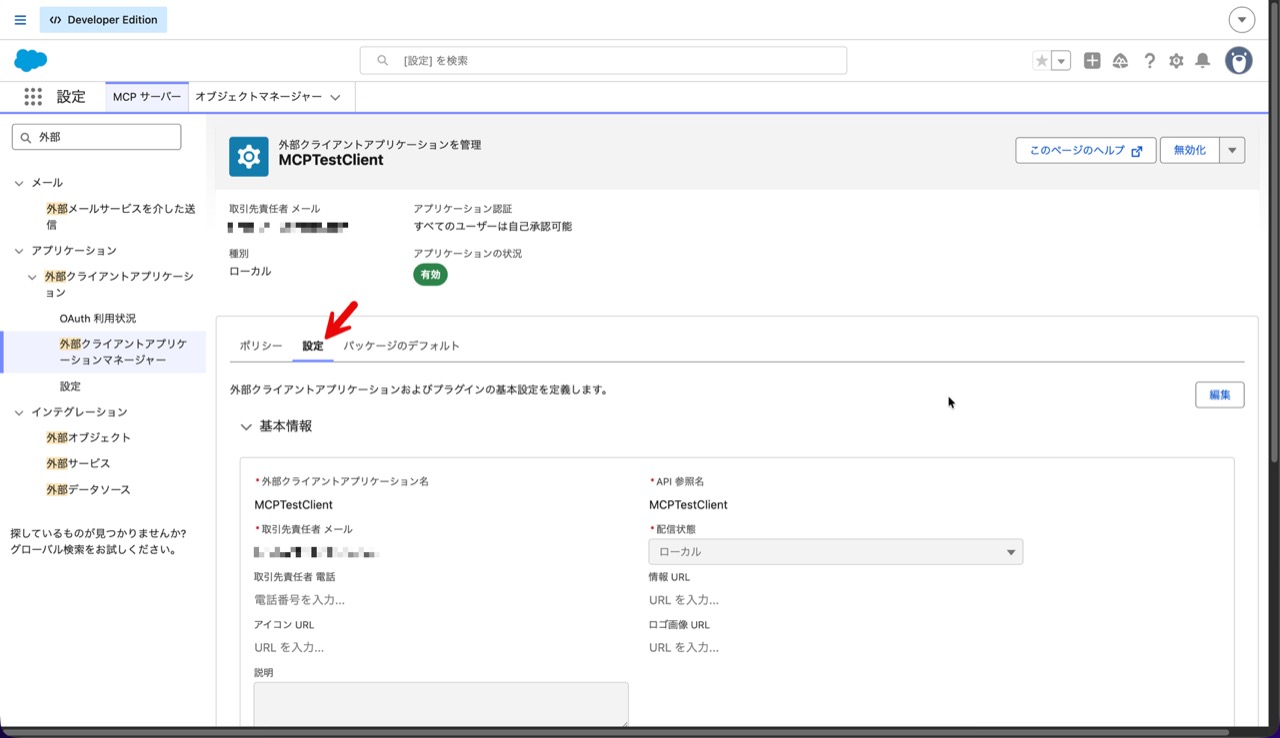
Task: Click the 設定 global search field
Action: point(603,61)
